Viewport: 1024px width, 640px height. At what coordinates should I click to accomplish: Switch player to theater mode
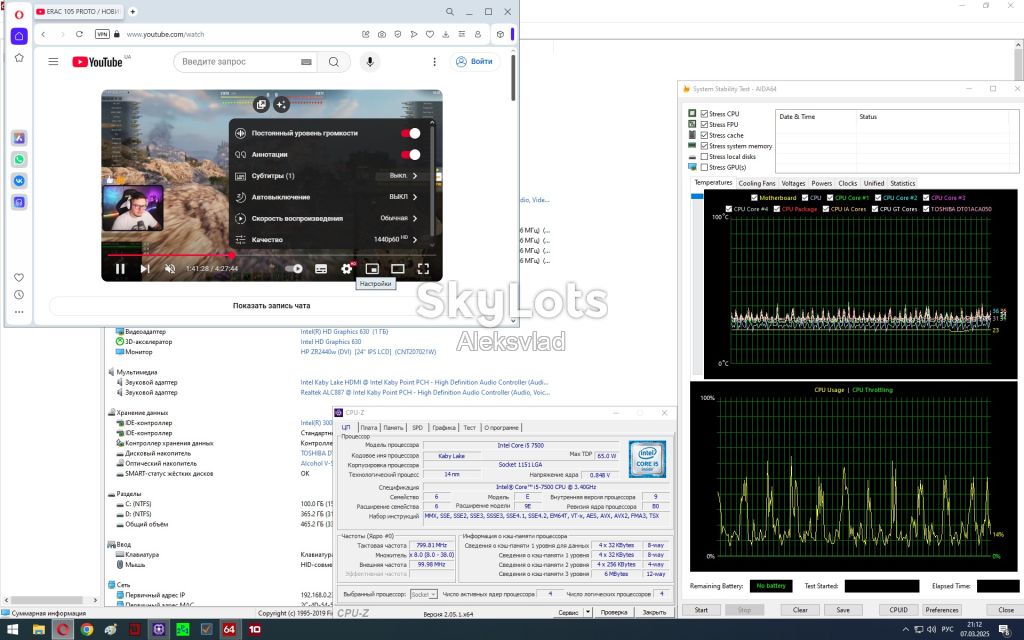tap(398, 268)
